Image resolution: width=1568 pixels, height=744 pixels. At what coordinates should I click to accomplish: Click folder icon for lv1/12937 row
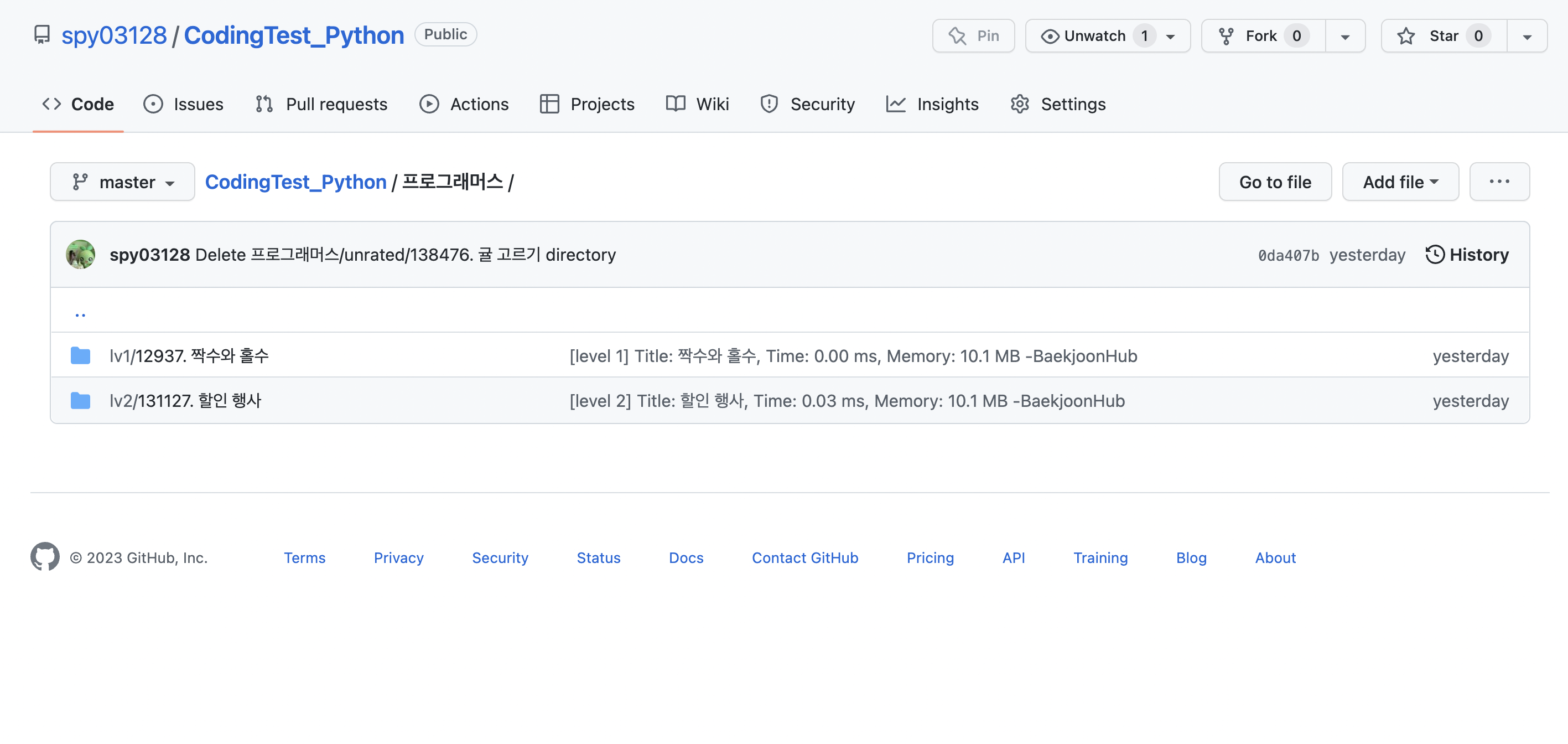point(80,355)
